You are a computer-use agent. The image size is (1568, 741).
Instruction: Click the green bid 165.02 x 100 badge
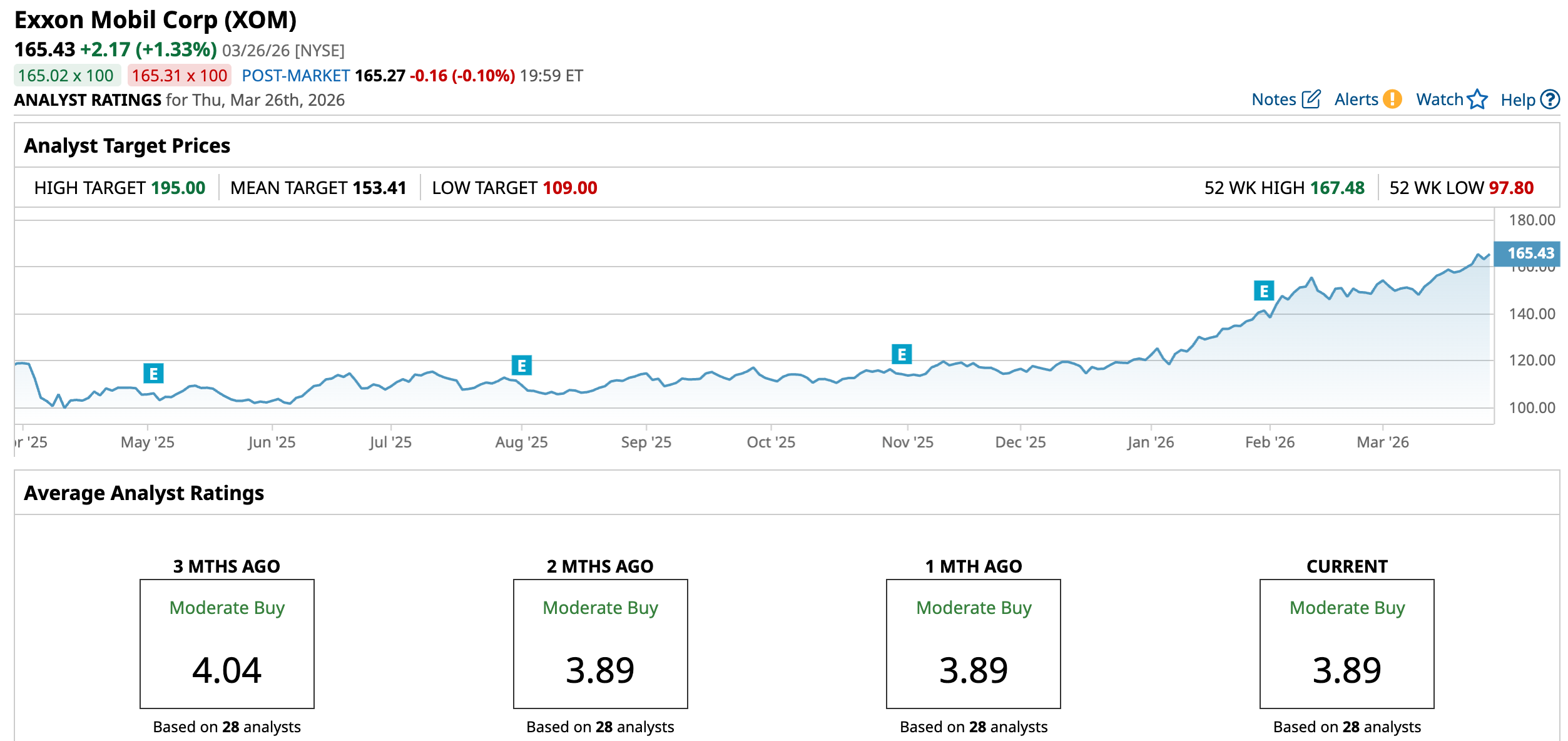66,76
